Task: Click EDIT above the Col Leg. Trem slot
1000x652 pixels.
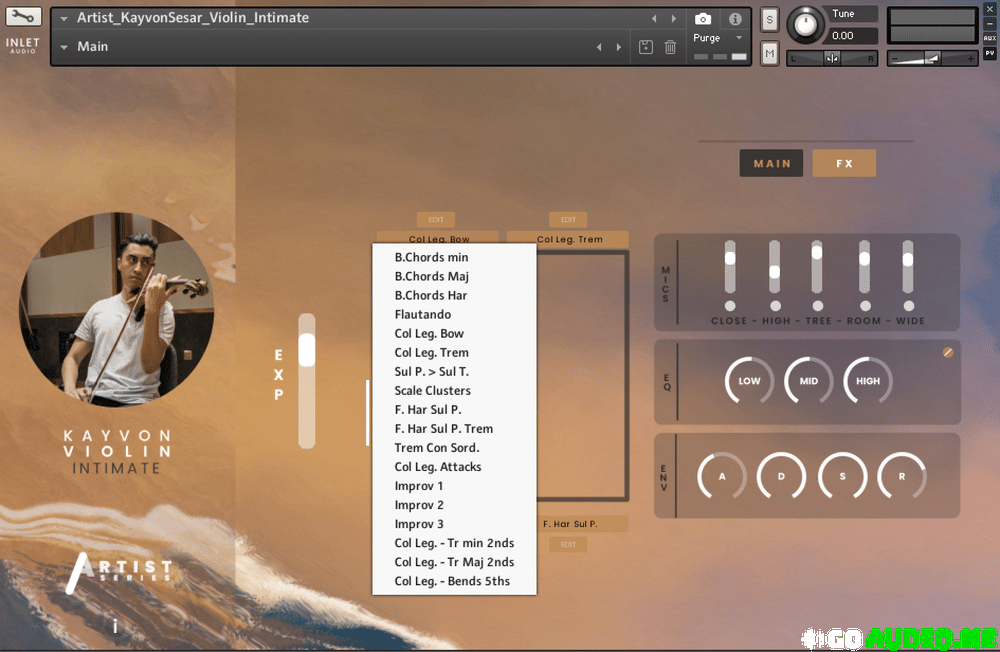Action: (x=568, y=219)
